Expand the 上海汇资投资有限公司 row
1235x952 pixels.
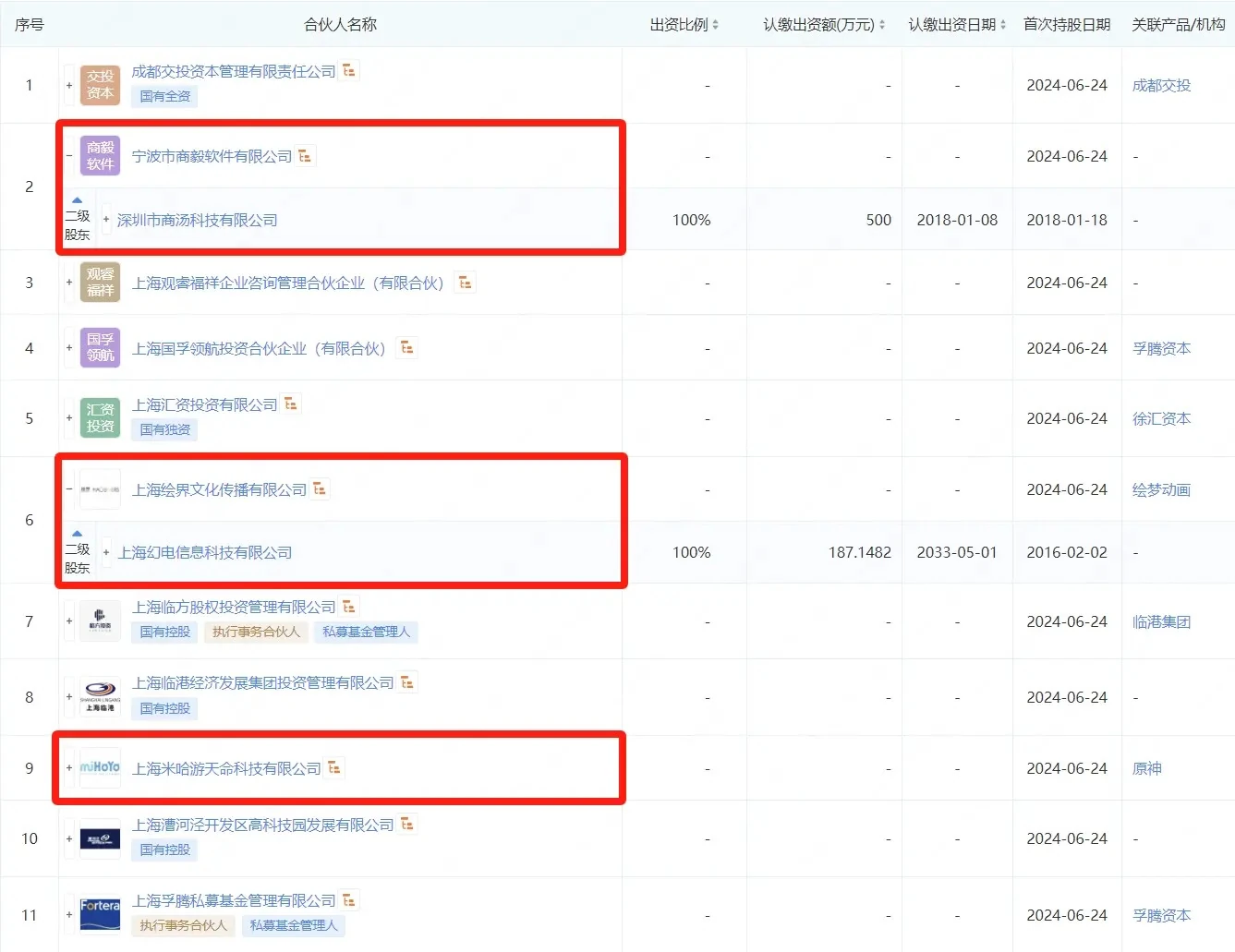tap(69, 418)
